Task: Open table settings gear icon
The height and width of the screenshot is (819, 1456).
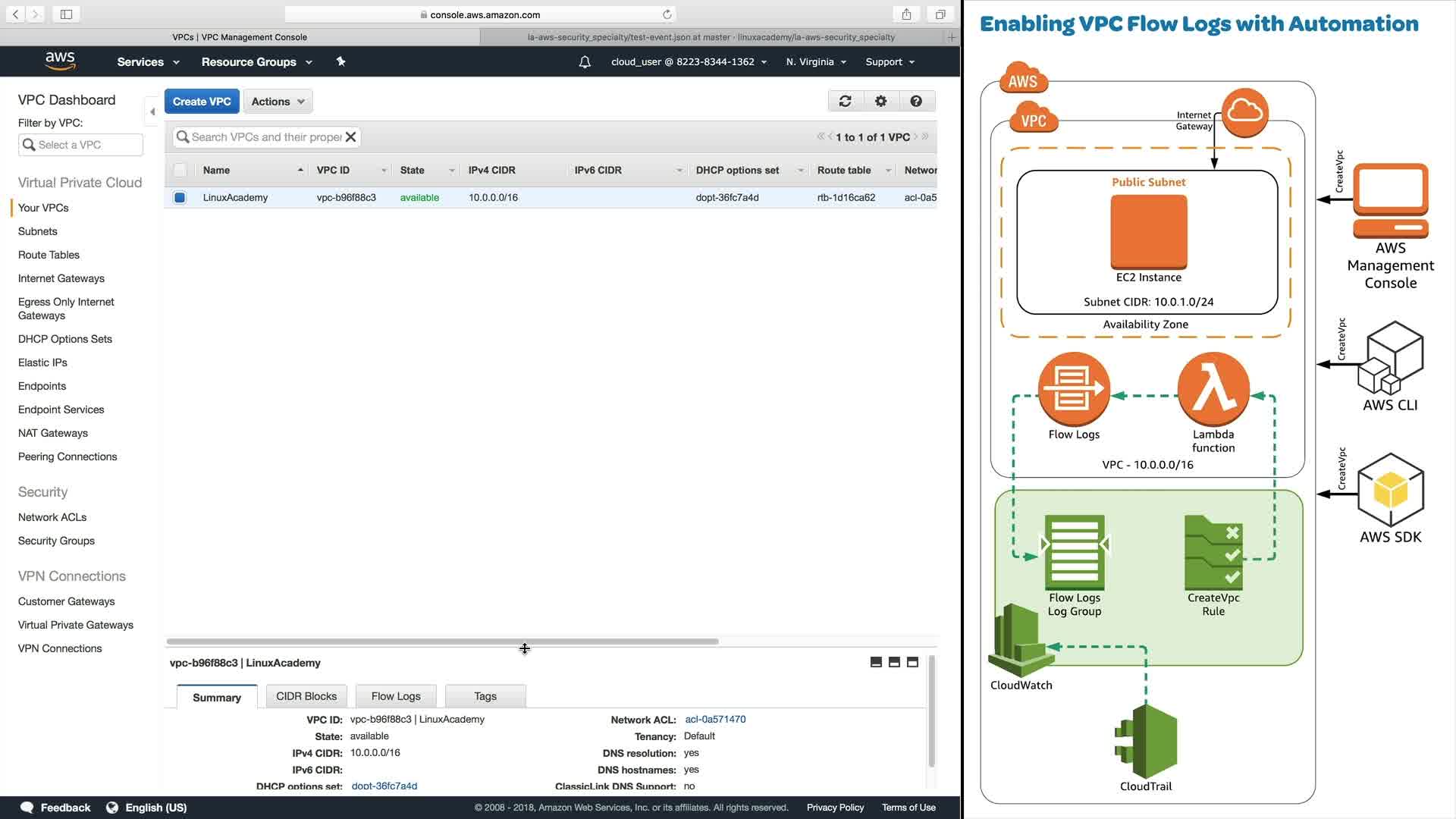Action: (880, 101)
